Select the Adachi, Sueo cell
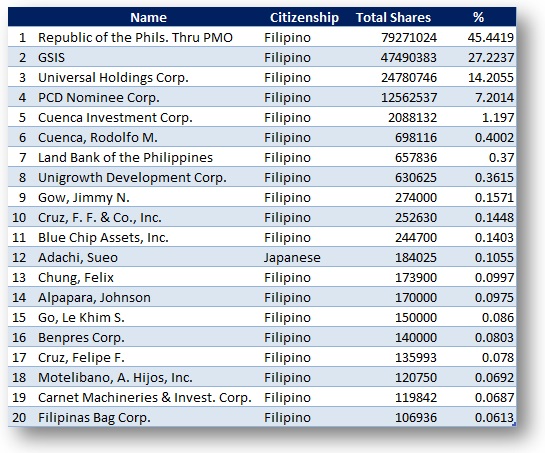The image size is (545, 453). [x=78, y=258]
